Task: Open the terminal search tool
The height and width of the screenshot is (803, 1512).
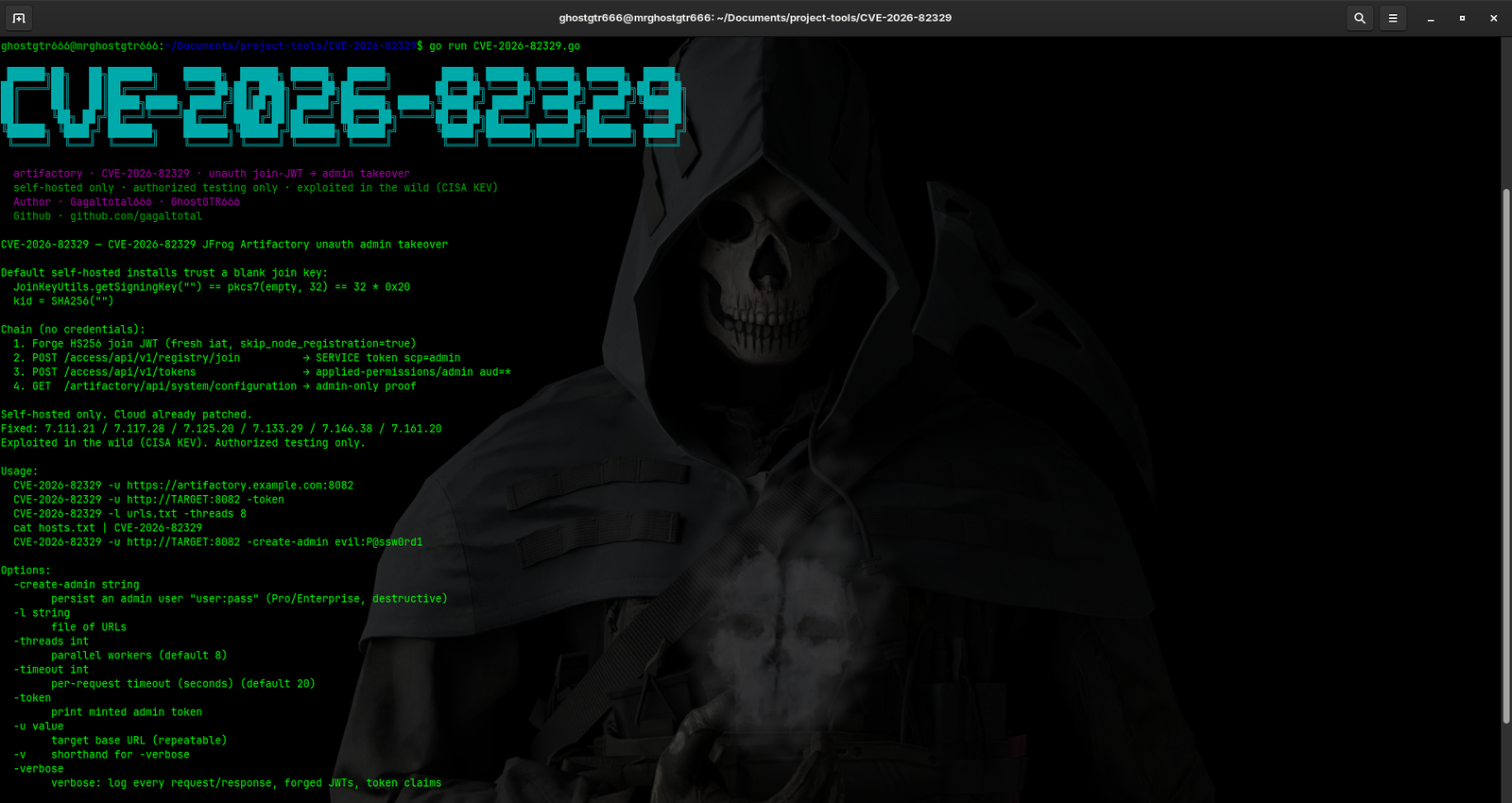Action: point(1360,18)
